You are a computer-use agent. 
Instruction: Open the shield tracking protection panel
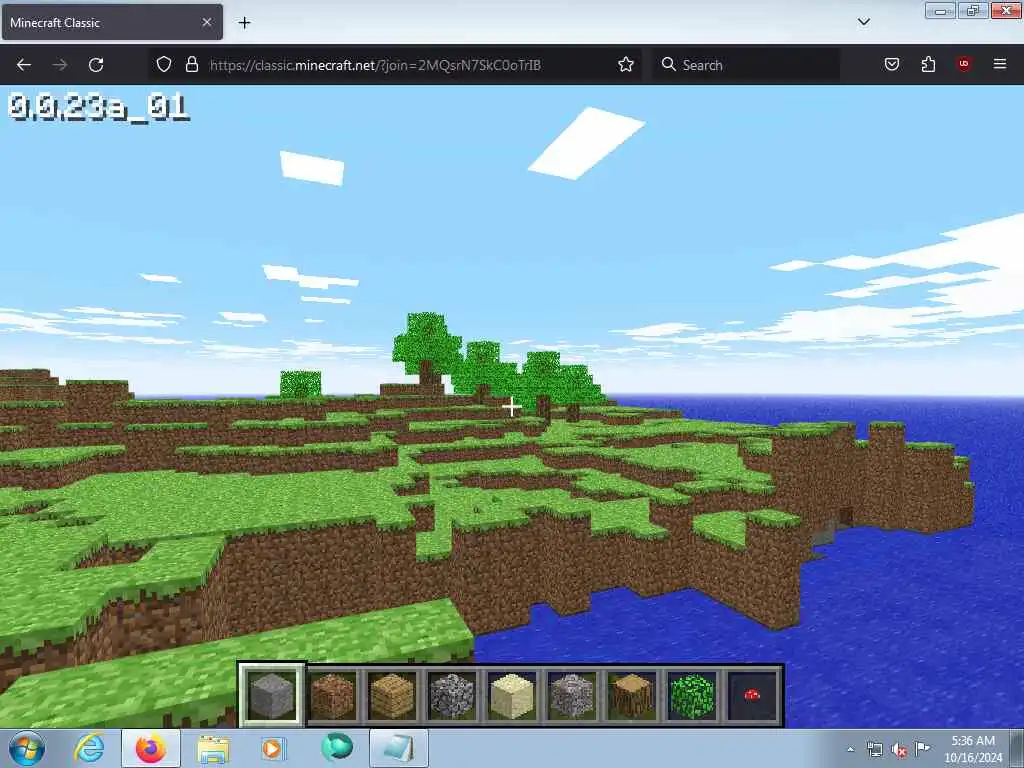(164, 65)
